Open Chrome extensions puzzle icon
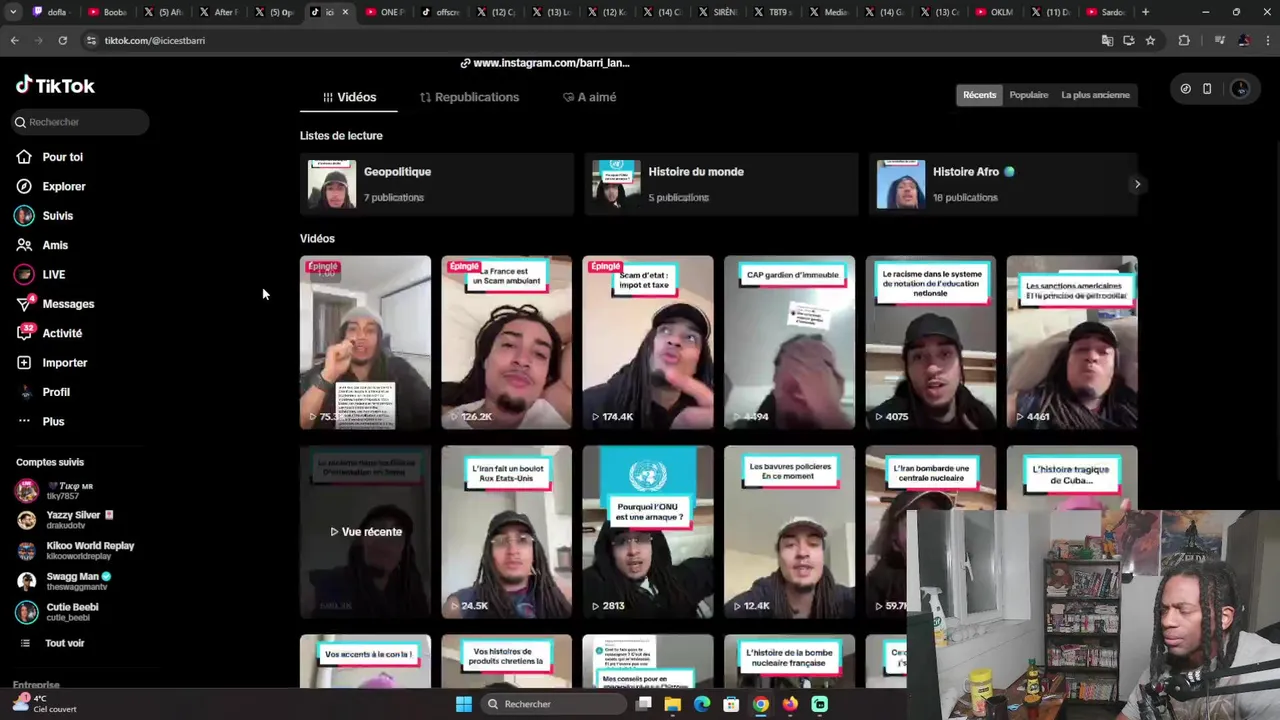1280x720 pixels. pyautogui.click(x=1184, y=40)
